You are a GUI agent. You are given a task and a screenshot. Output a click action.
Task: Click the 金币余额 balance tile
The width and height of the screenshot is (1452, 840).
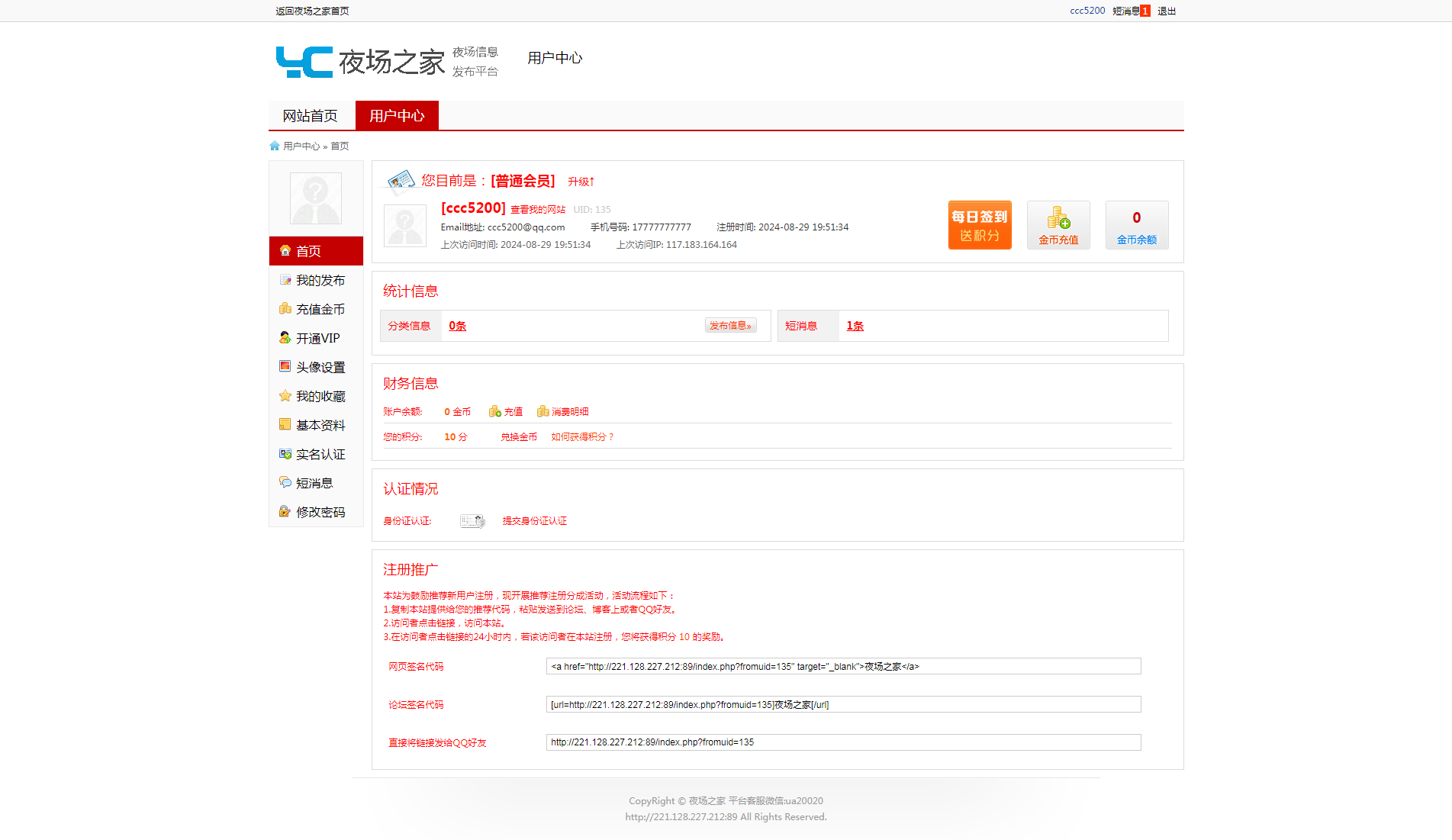(x=1136, y=225)
